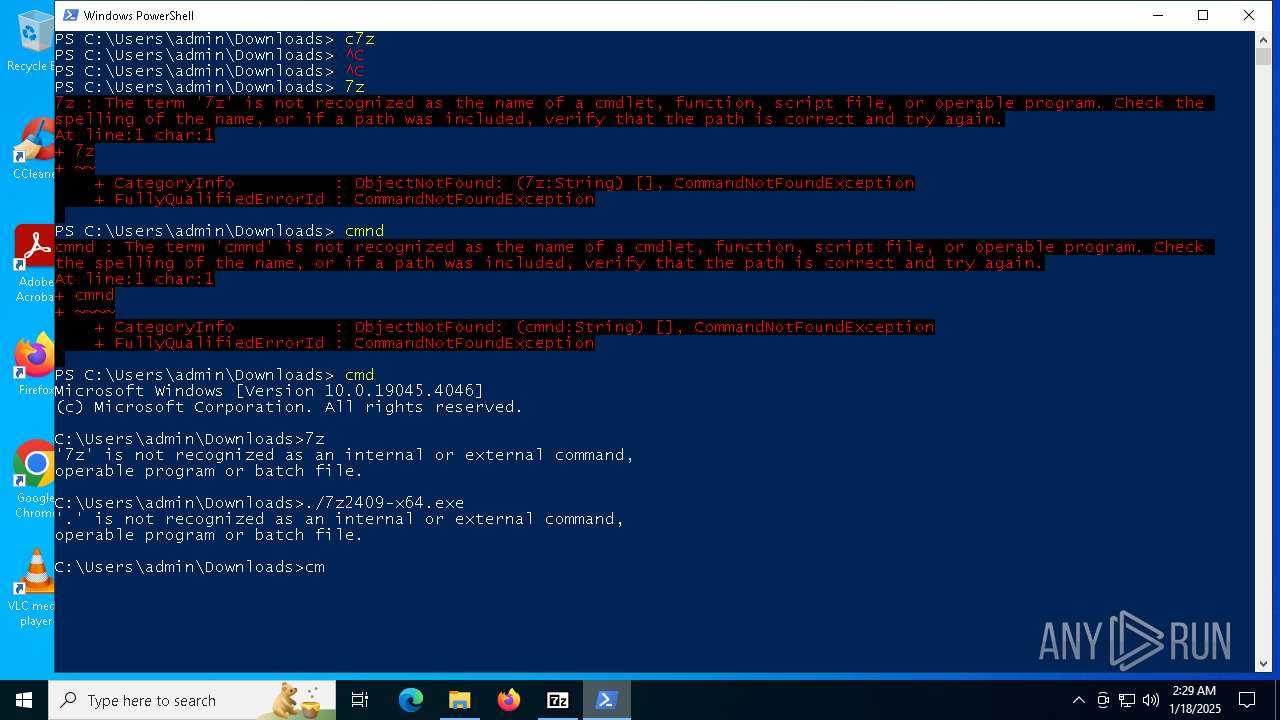Open the volume control in the tray

1151,700
